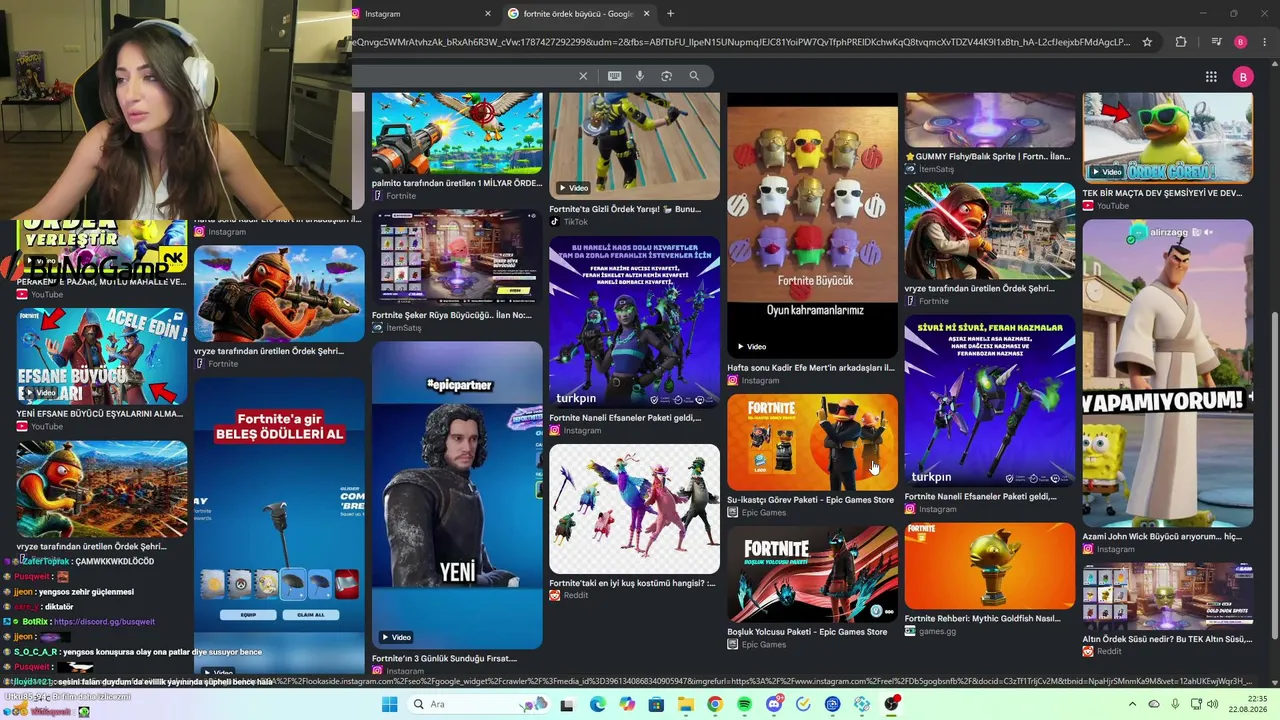Click the microphone tray icon
Image resolution: width=1280 pixels, height=720 pixels.
tap(1176, 704)
